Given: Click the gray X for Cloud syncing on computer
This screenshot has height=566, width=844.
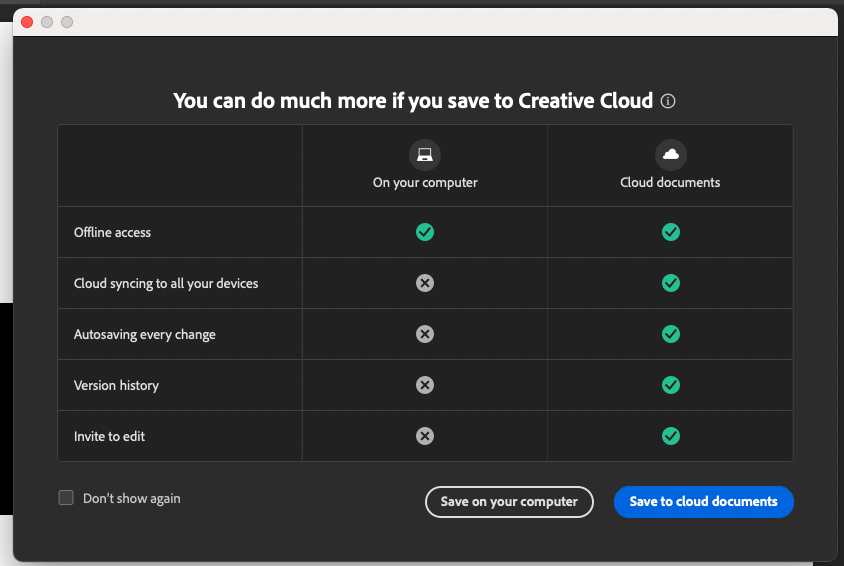Looking at the screenshot, I should point(425,283).
